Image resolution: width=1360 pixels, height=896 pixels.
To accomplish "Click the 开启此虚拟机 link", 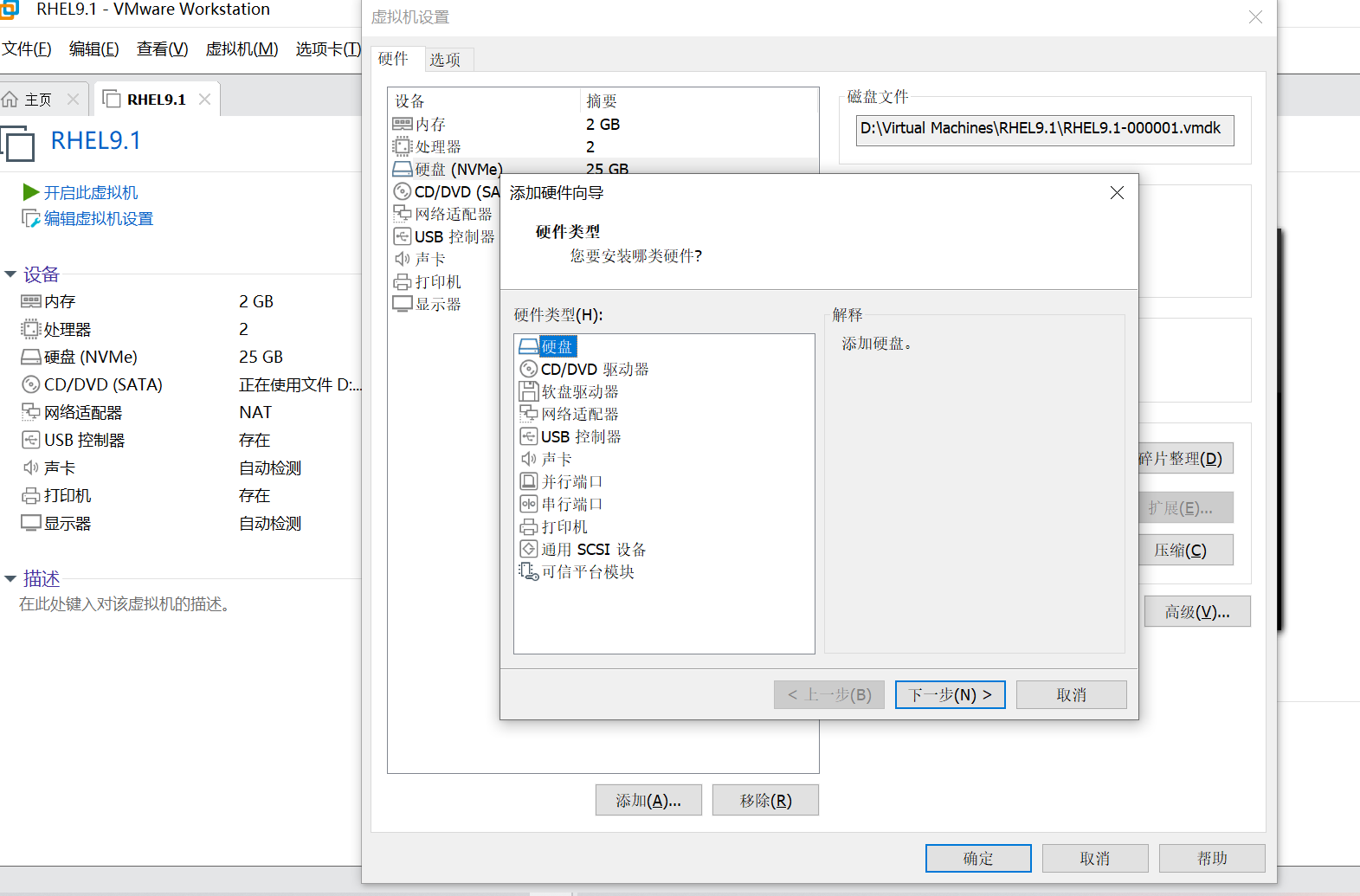I will 91,192.
